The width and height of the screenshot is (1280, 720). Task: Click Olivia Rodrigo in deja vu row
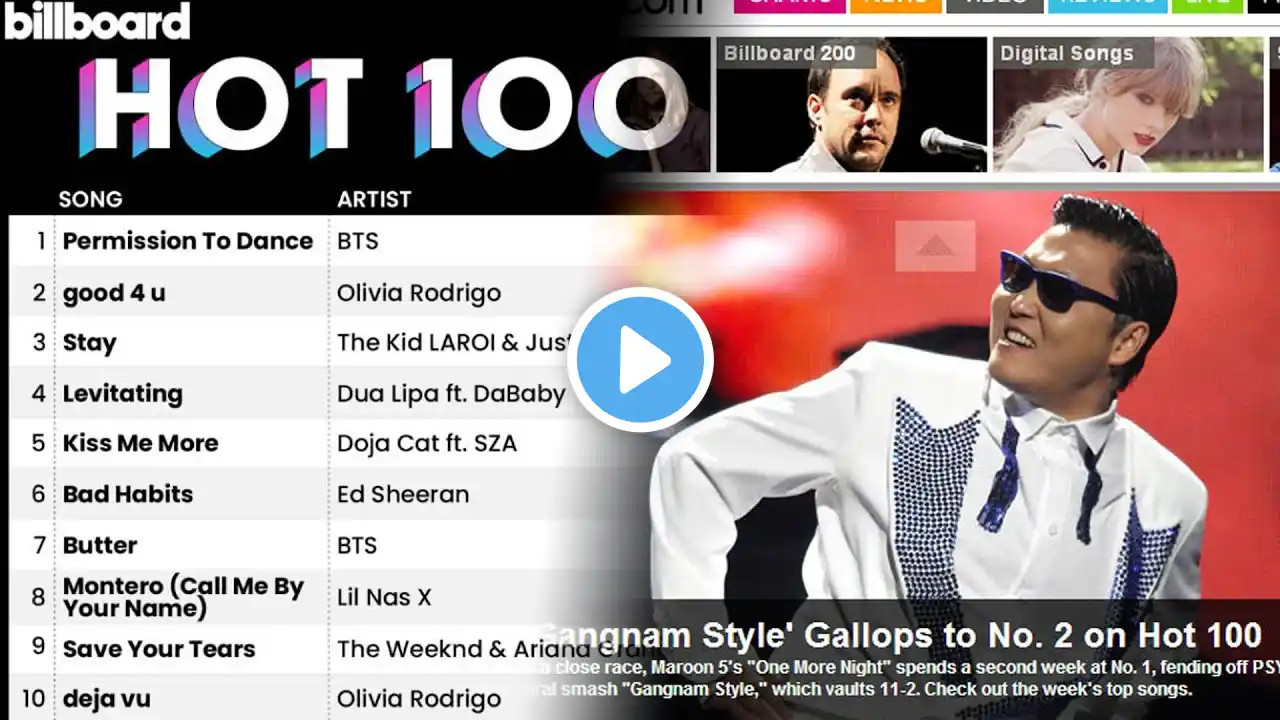tap(419, 698)
